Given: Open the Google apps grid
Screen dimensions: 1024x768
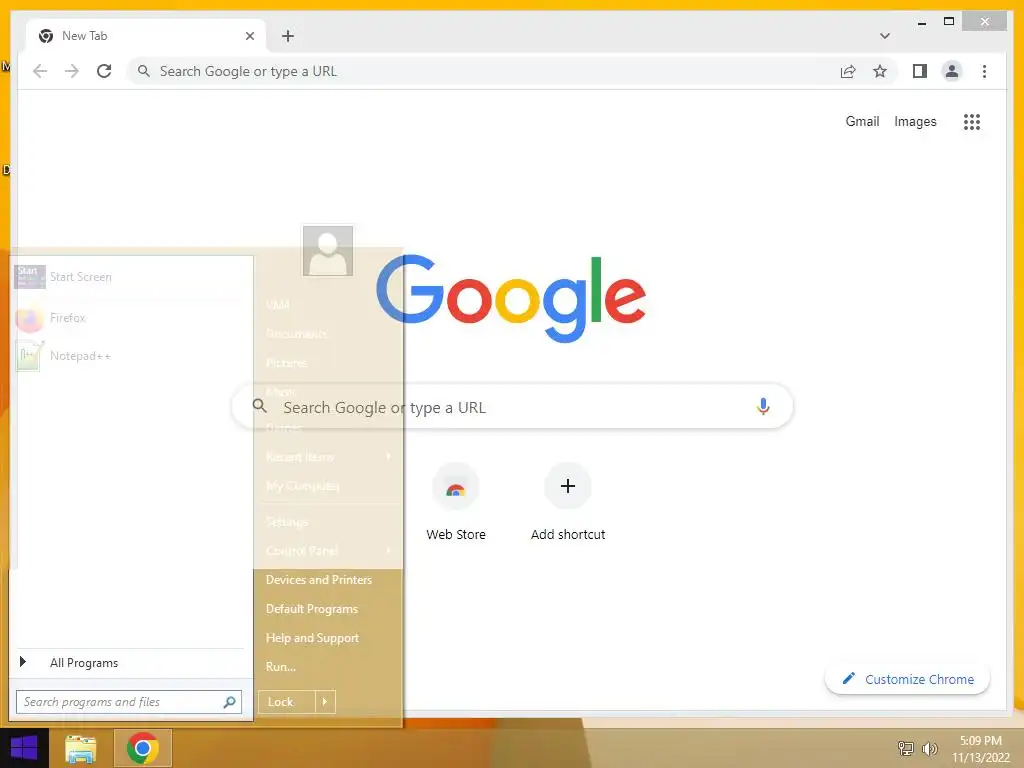Looking at the screenshot, I should (972, 121).
